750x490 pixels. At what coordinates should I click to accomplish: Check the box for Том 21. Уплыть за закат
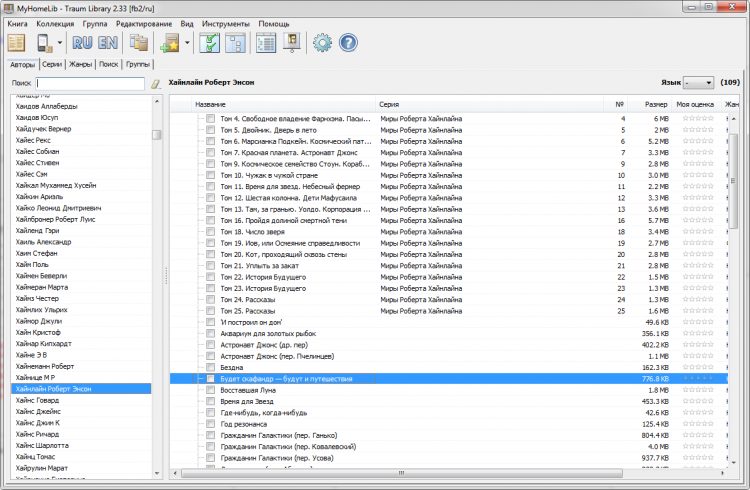(210, 266)
